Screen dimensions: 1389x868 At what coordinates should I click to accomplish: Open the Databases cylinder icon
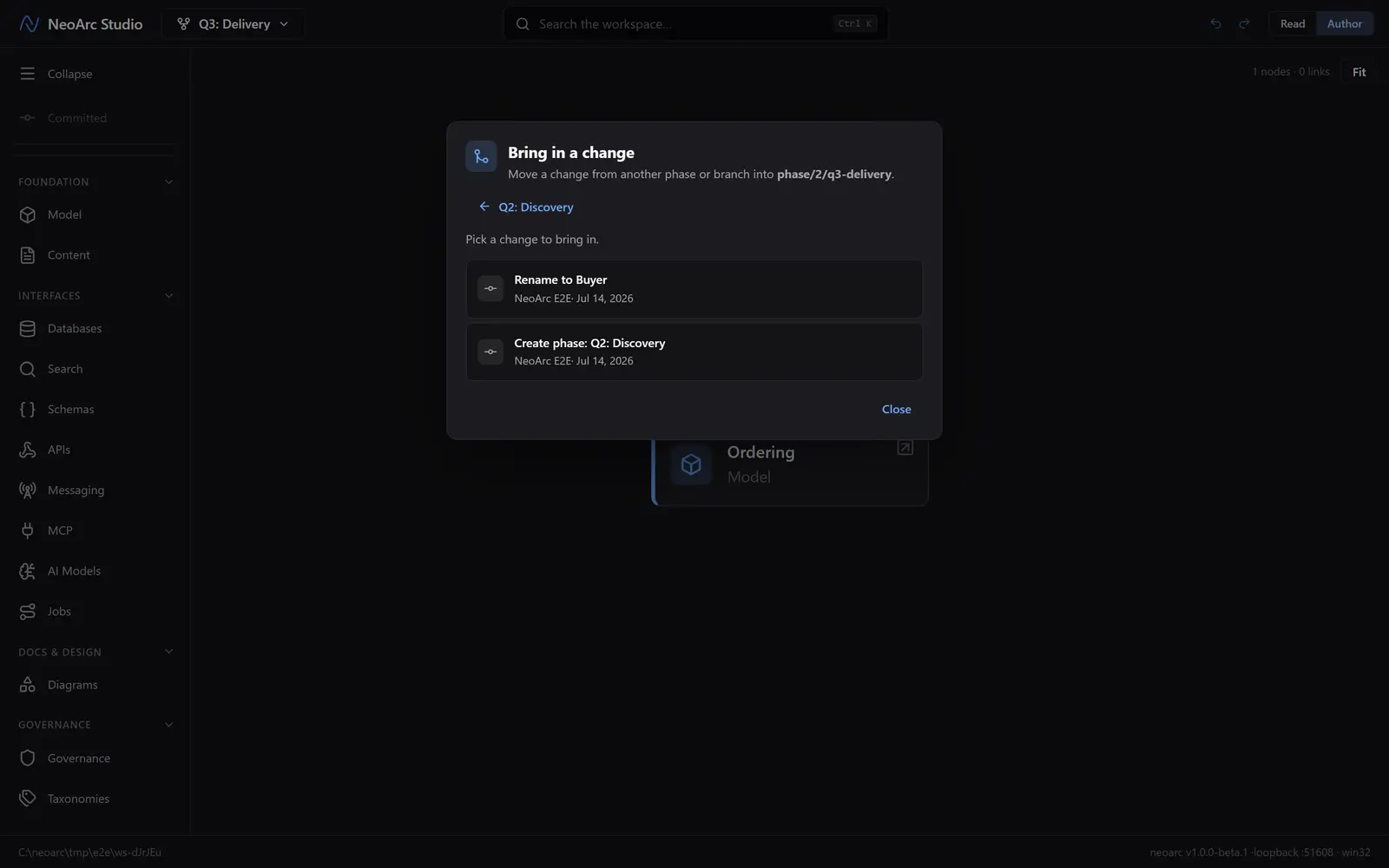pyautogui.click(x=28, y=328)
